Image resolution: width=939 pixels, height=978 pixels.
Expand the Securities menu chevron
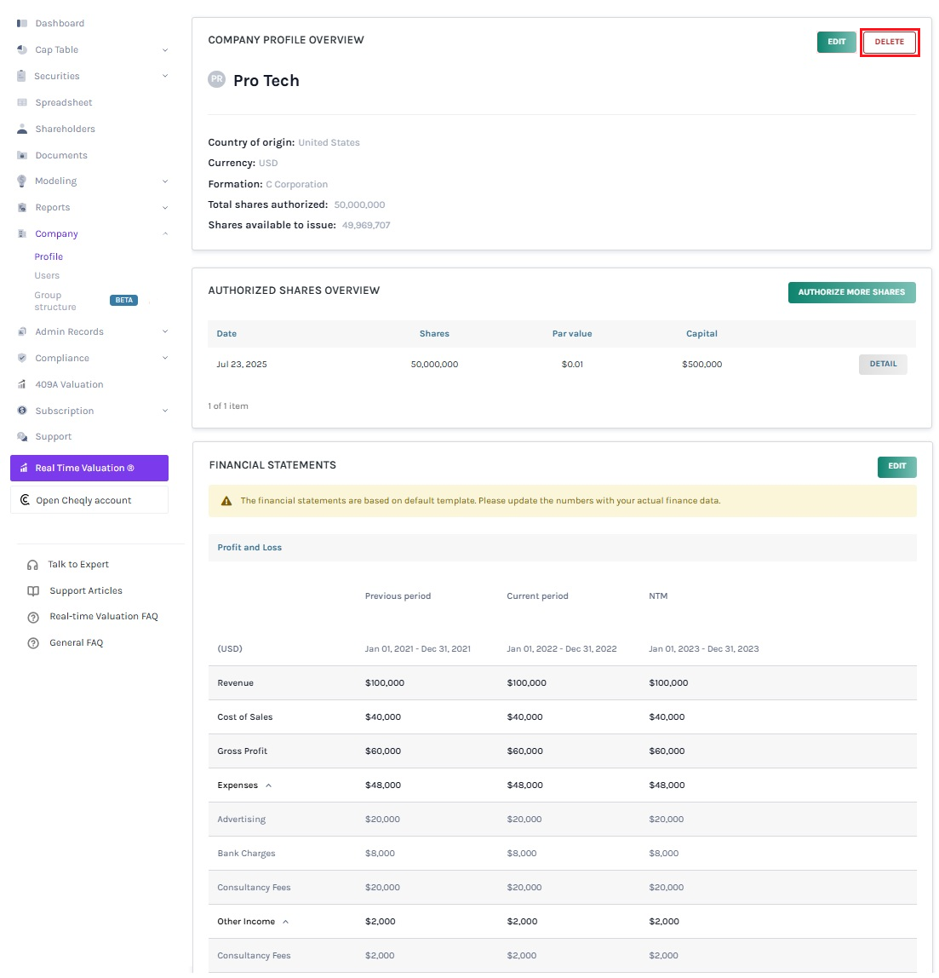click(x=165, y=75)
